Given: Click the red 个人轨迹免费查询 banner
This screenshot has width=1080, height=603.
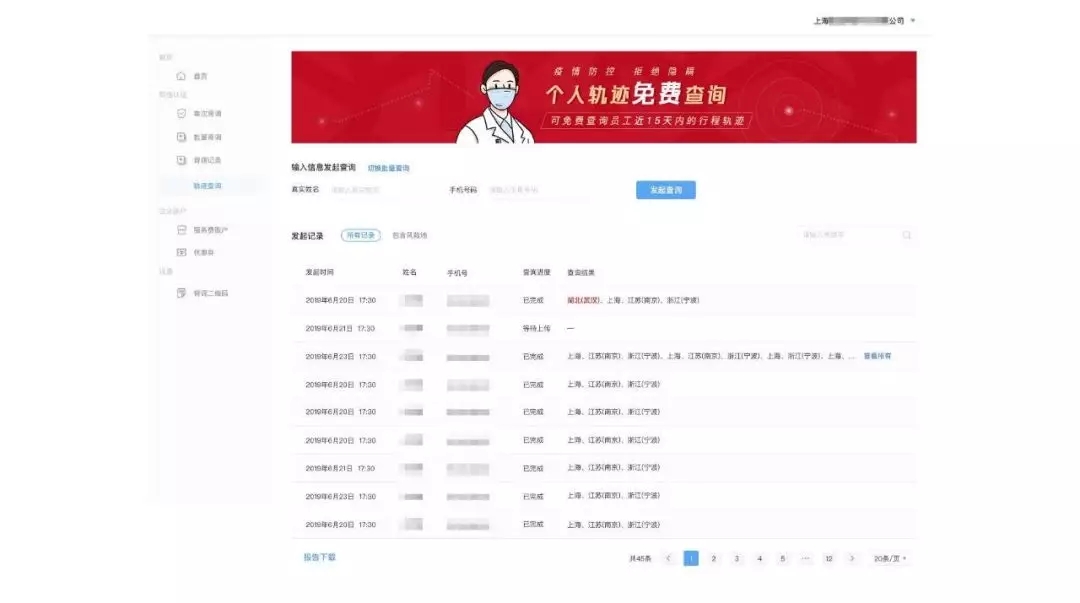Looking at the screenshot, I should (x=603, y=96).
